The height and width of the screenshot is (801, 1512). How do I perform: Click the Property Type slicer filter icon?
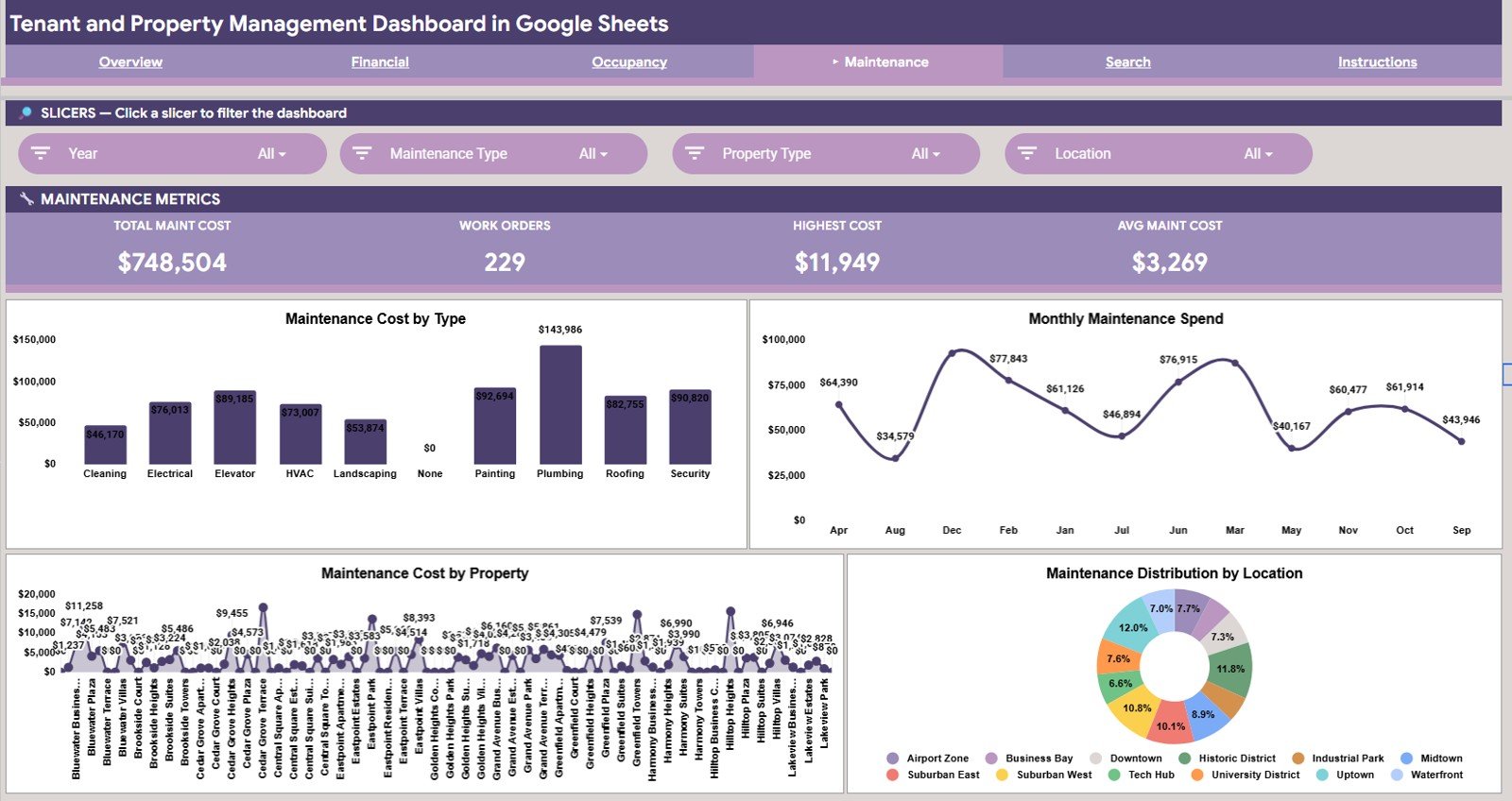point(695,153)
